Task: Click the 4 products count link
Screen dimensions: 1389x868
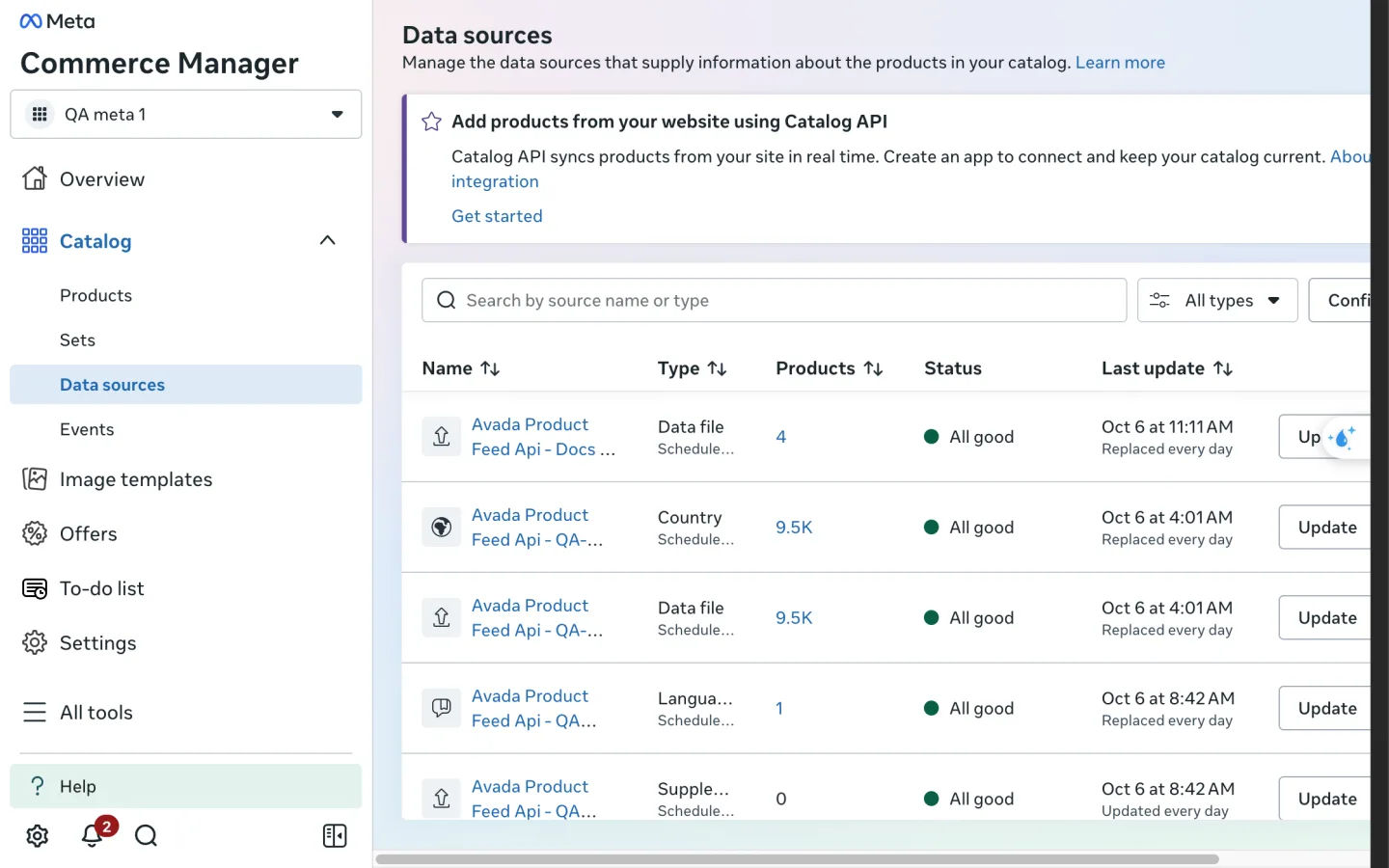Action: pos(781,437)
